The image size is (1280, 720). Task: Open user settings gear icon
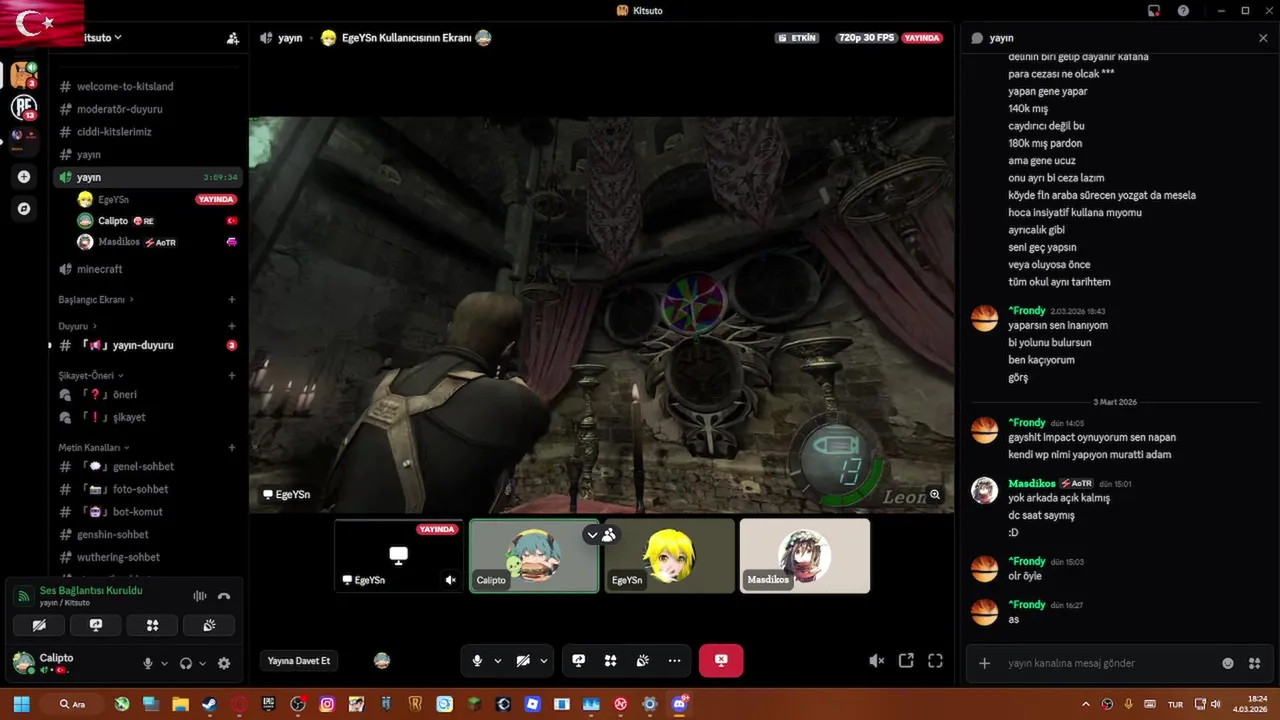coord(224,663)
